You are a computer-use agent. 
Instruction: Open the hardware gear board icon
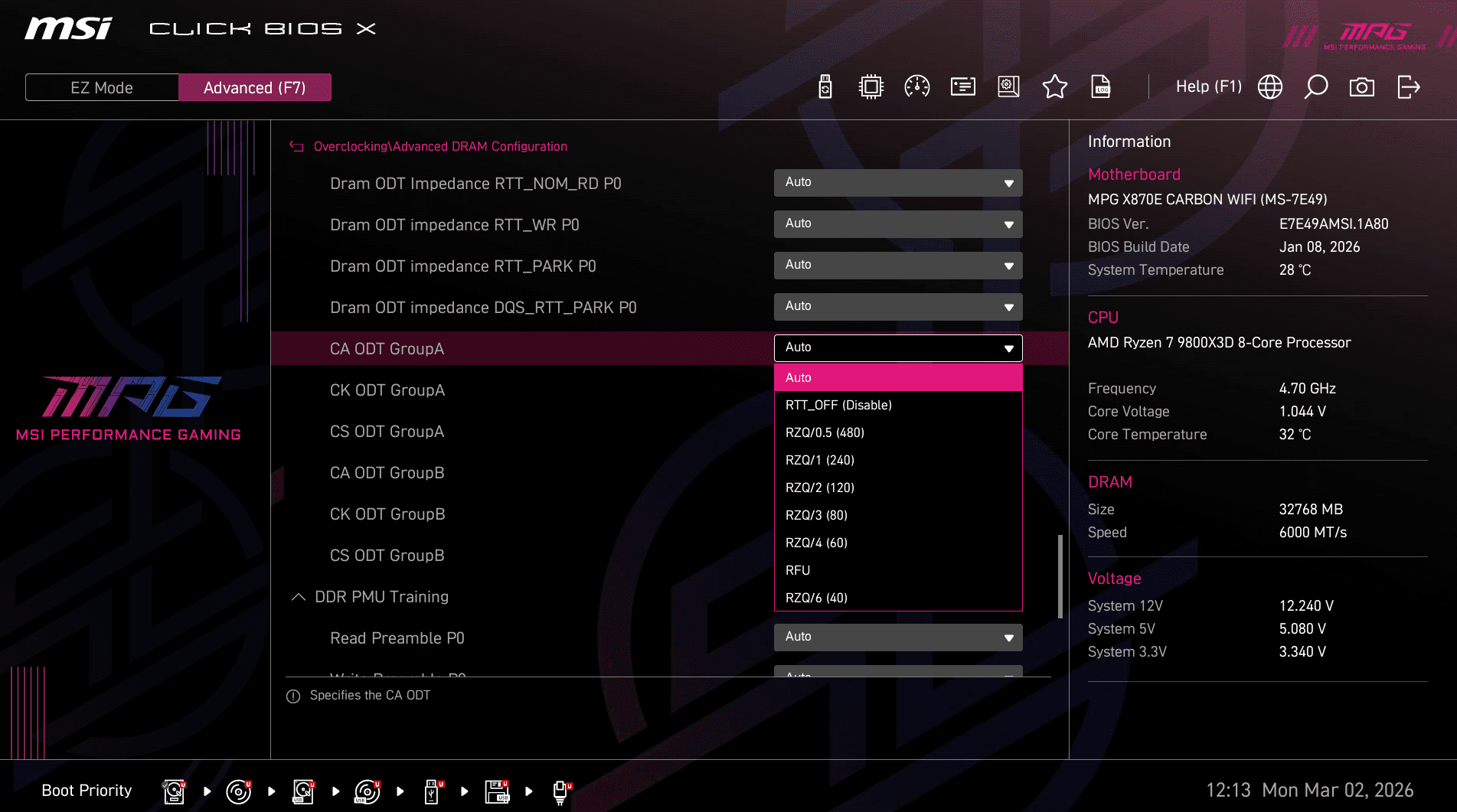click(x=1009, y=87)
